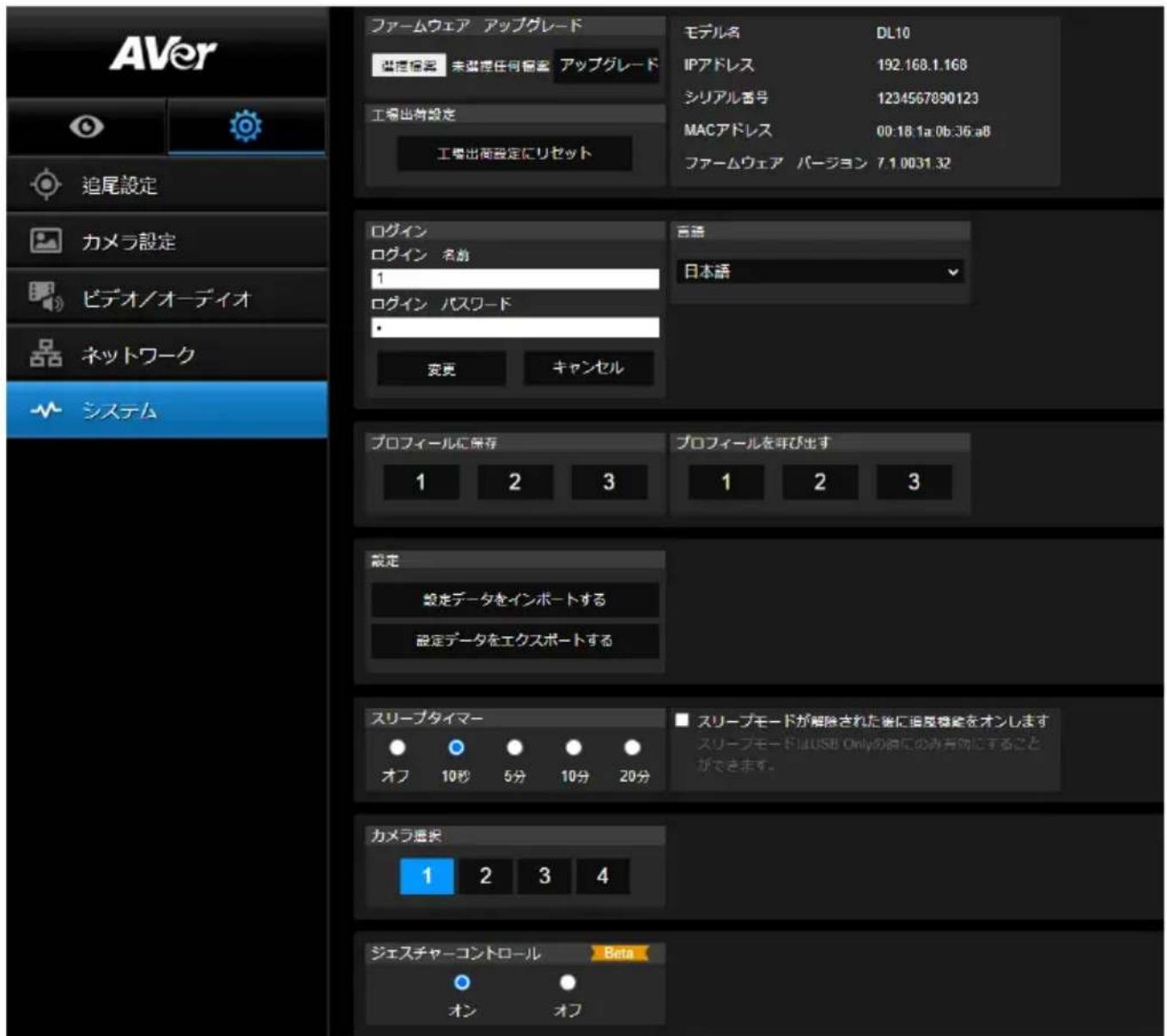Click the AVer logo
Viewport: 1167px width, 1036px height.
162,54
